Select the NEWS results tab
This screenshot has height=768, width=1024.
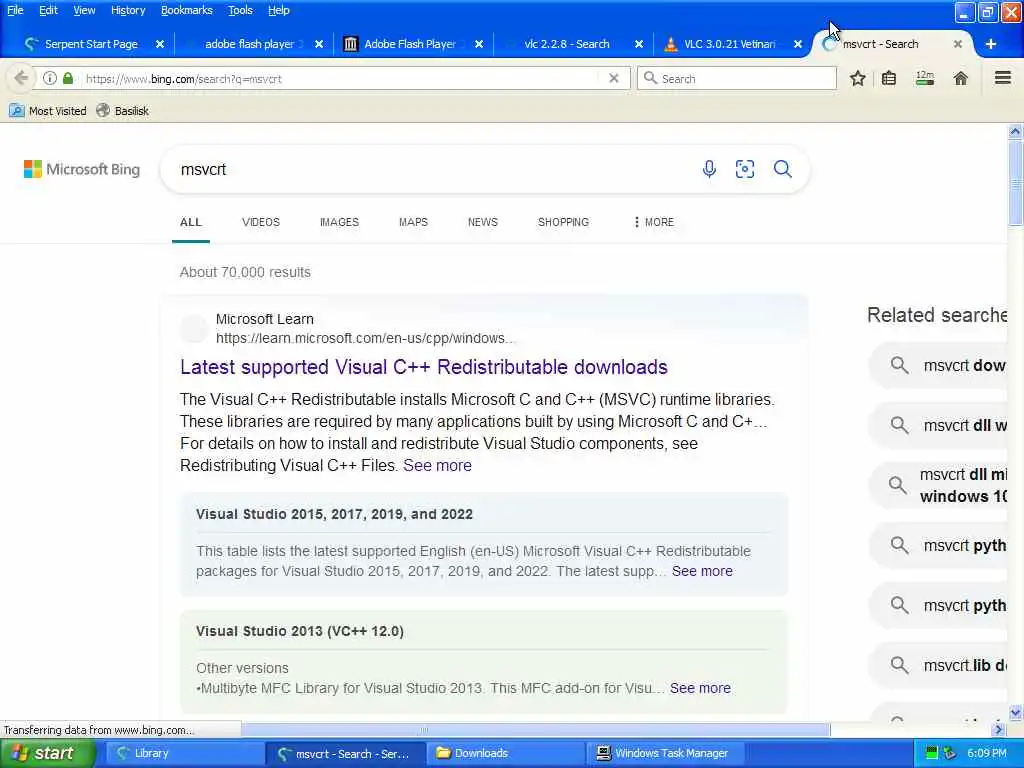pyautogui.click(x=483, y=222)
